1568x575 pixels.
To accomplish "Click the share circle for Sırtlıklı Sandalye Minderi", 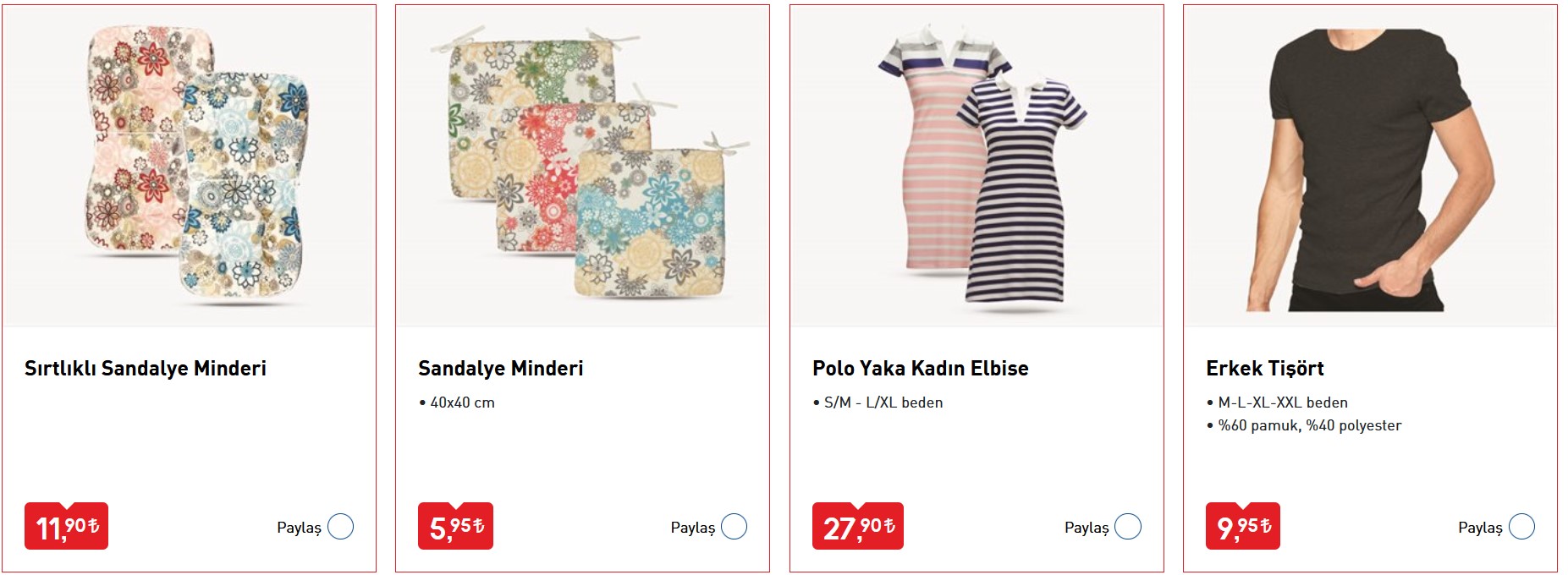I will coord(340,527).
